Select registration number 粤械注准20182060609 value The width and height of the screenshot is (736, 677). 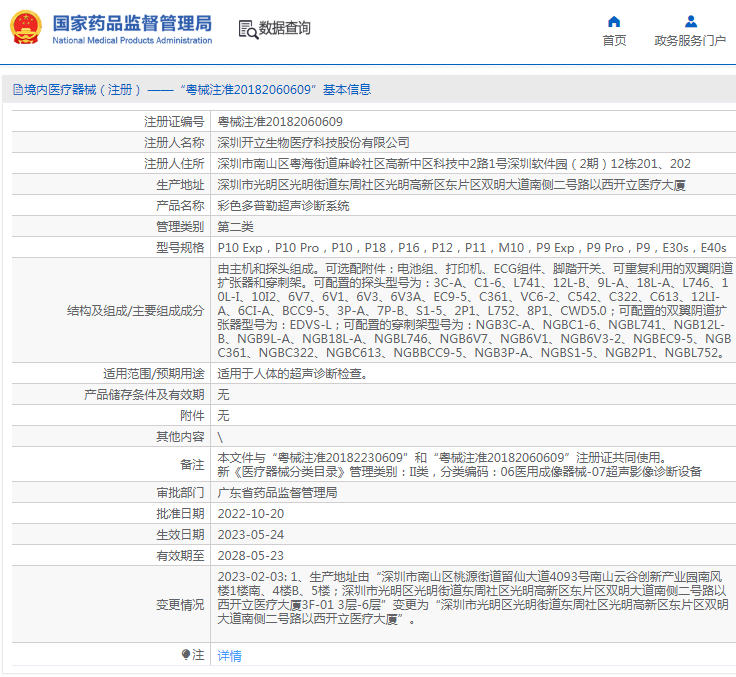pyautogui.click(x=280, y=122)
